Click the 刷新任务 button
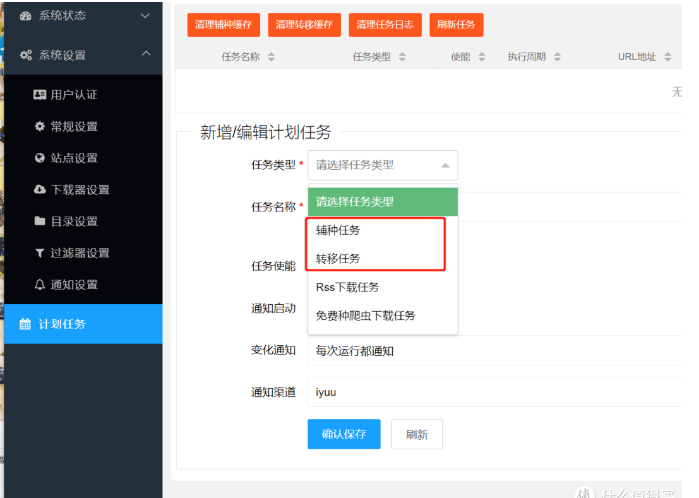Viewport: 699px width, 498px height. point(456,25)
